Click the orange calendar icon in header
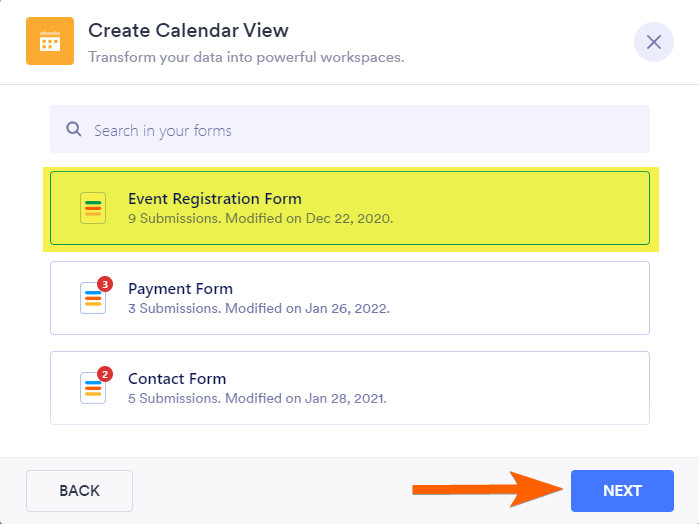The image size is (699, 524). click(50, 41)
